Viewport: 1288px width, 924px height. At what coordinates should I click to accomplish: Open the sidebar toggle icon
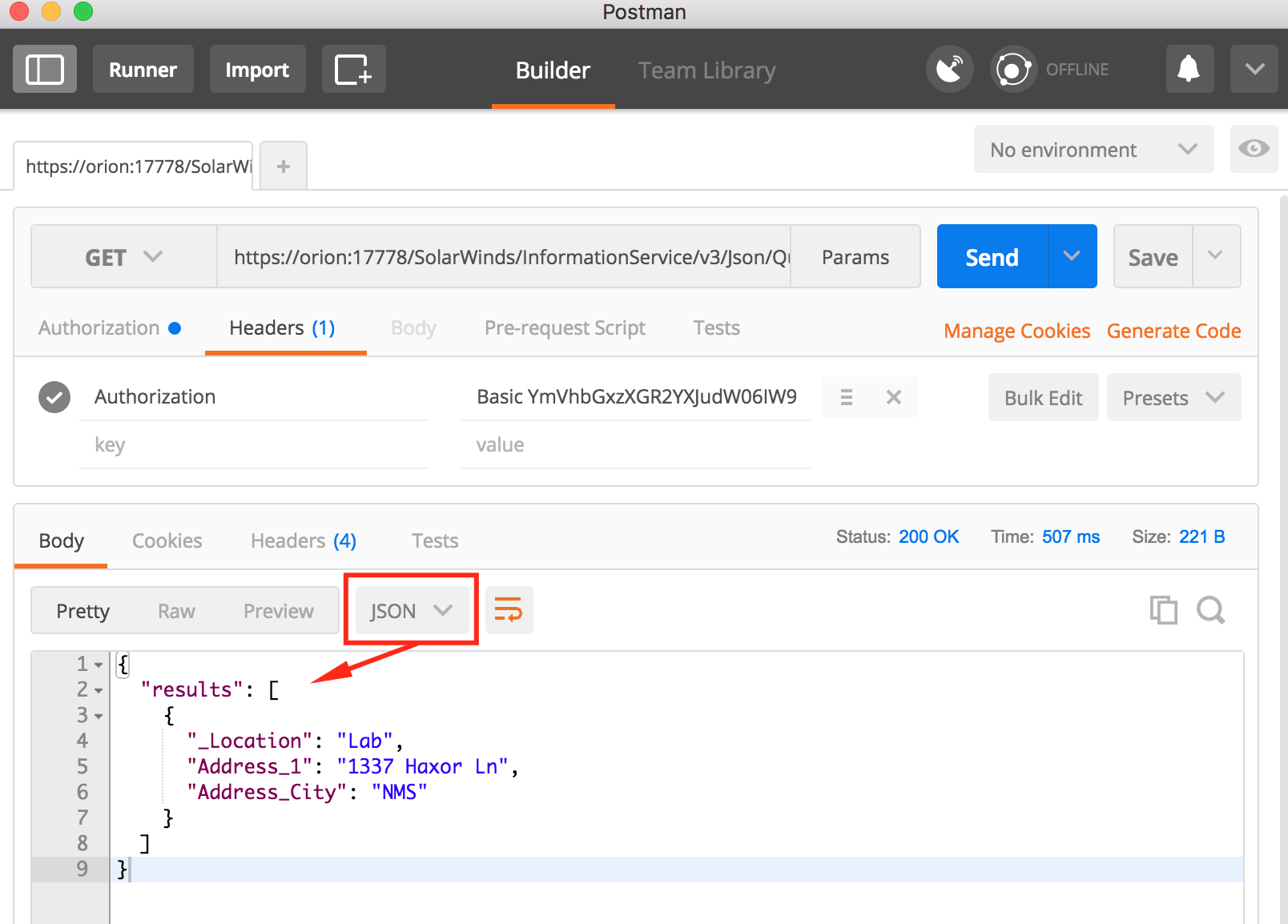tap(44, 69)
